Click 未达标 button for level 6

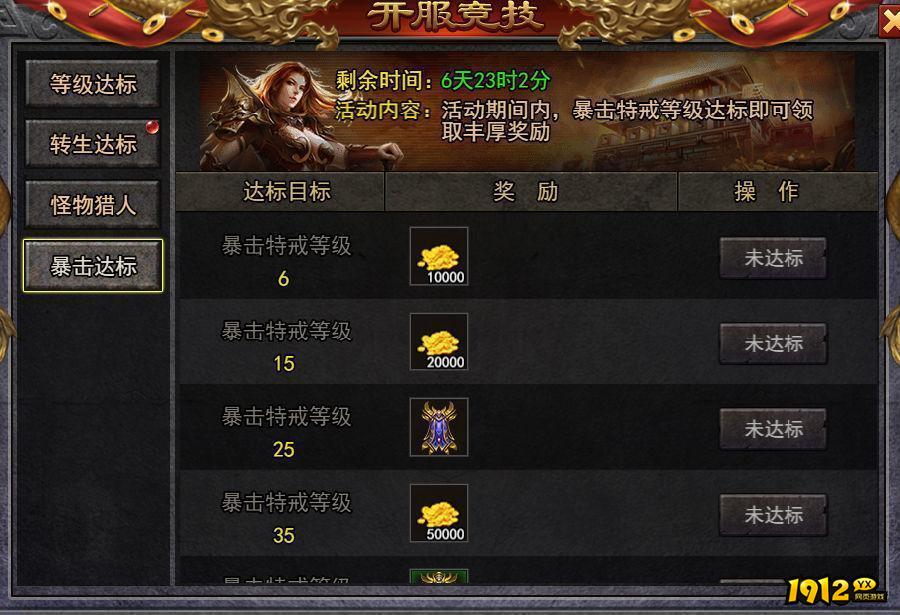click(x=773, y=258)
